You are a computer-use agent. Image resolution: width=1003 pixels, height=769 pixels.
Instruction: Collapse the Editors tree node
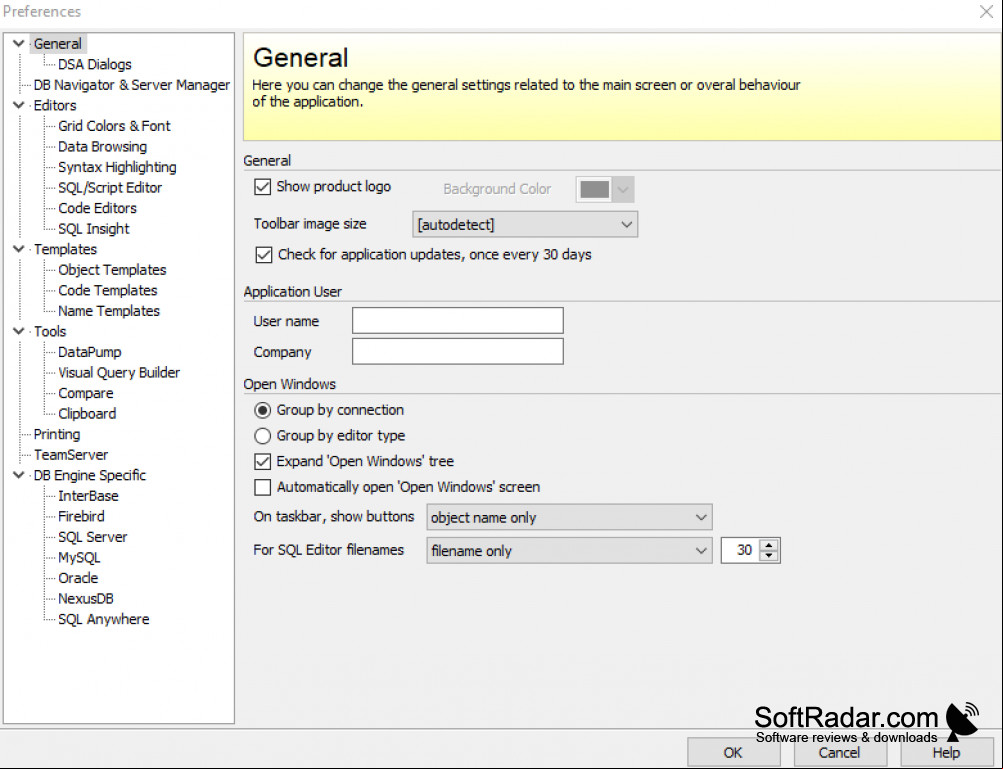click(x=19, y=105)
